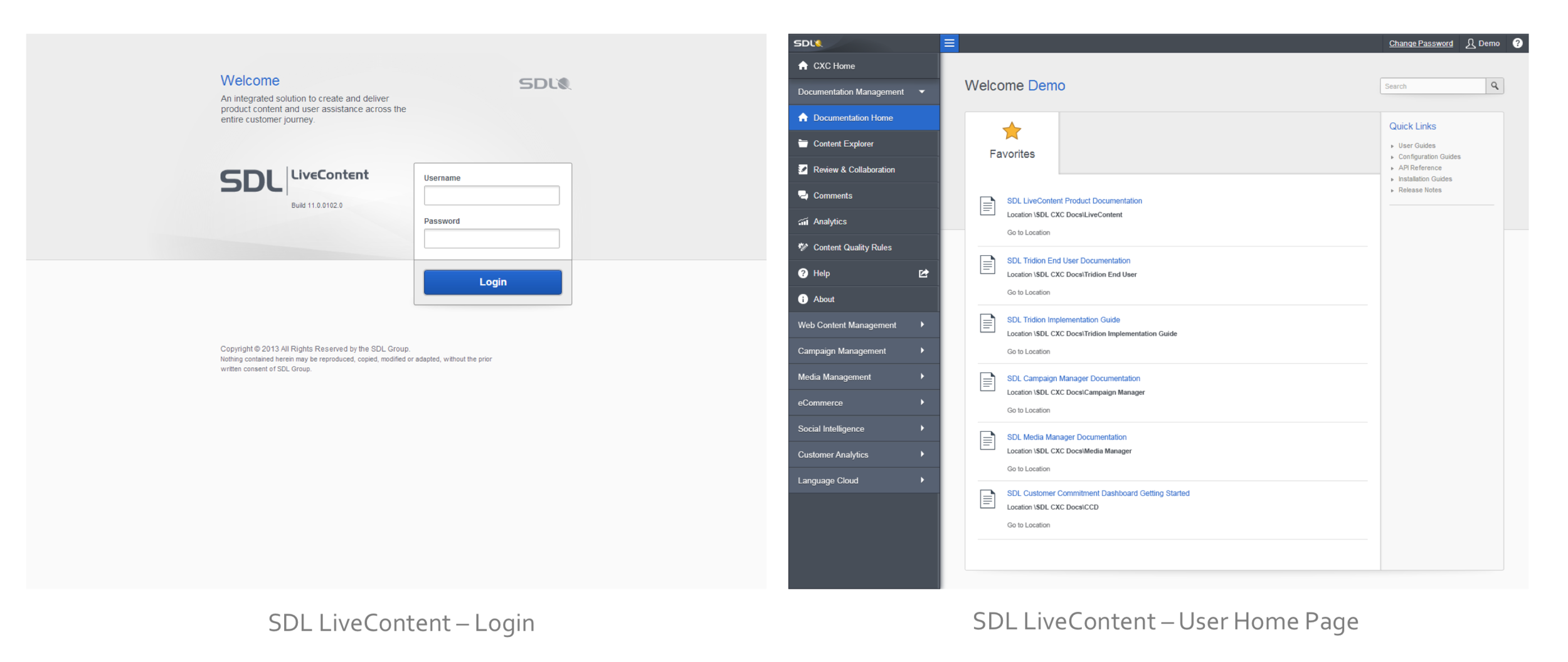Open Installation Guides quick link

point(1424,179)
